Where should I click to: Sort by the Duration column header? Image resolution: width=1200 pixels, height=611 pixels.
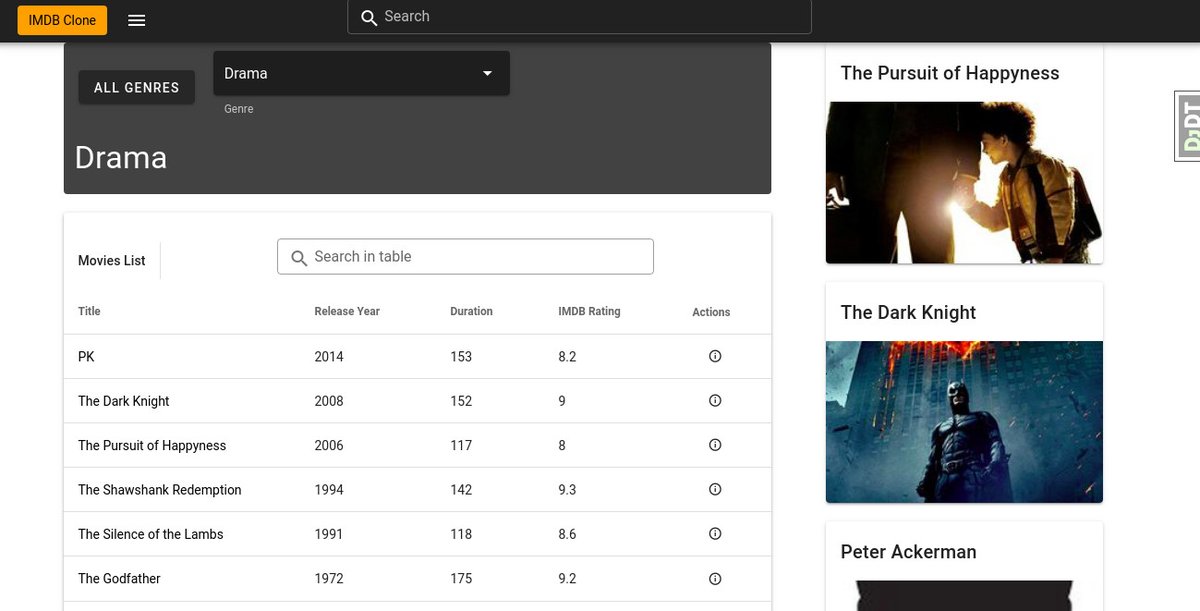pyautogui.click(x=471, y=311)
